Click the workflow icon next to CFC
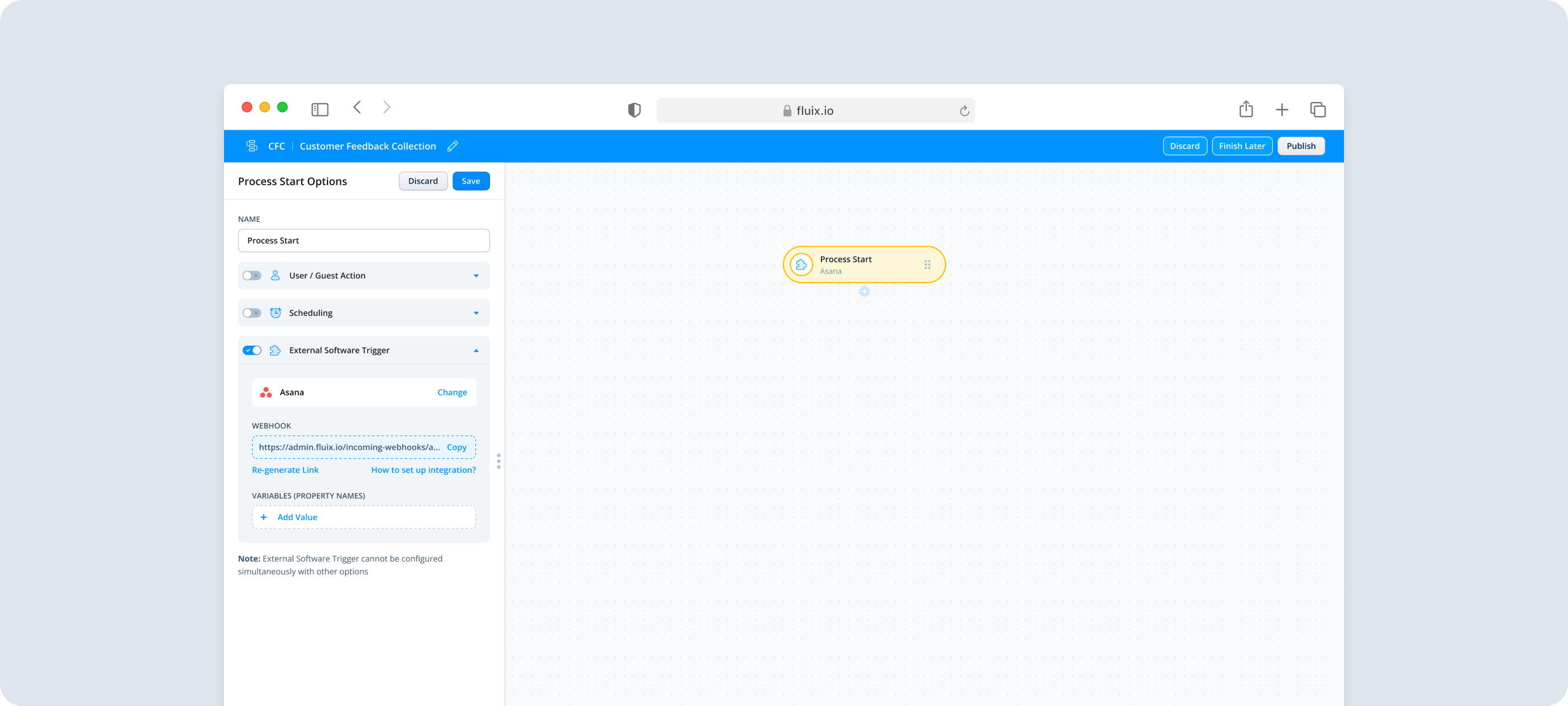1568x706 pixels. click(x=251, y=146)
